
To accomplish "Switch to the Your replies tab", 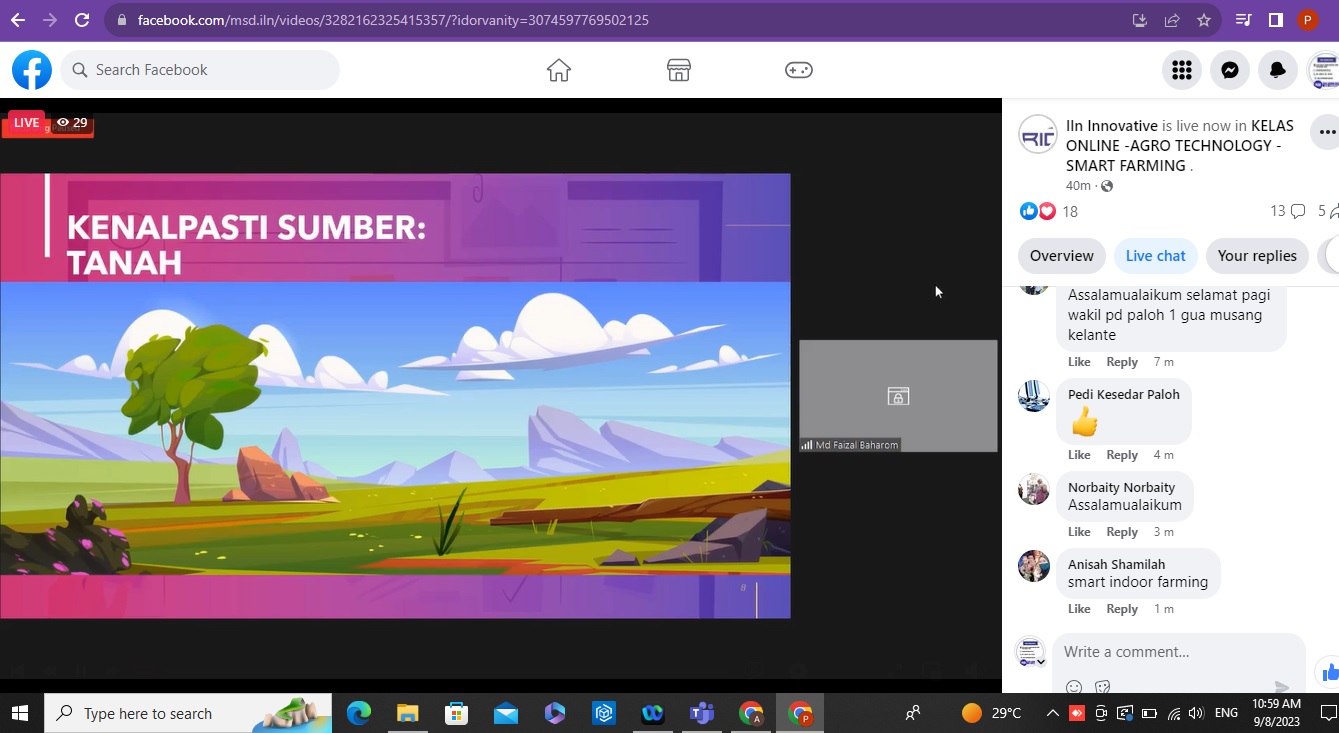I will (x=1256, y=256).
